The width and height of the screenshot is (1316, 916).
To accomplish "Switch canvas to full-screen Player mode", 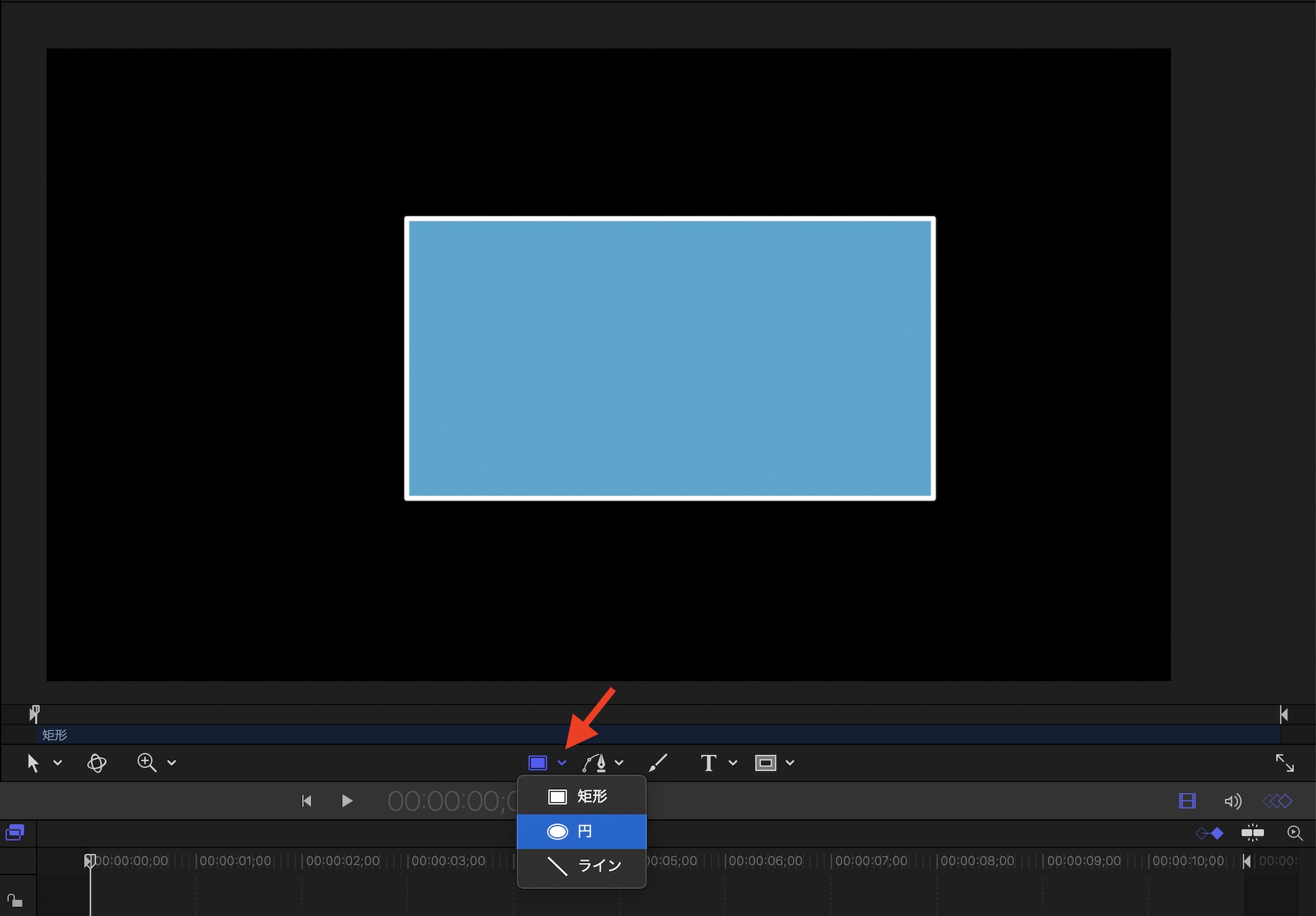I will click(1284, 763).
